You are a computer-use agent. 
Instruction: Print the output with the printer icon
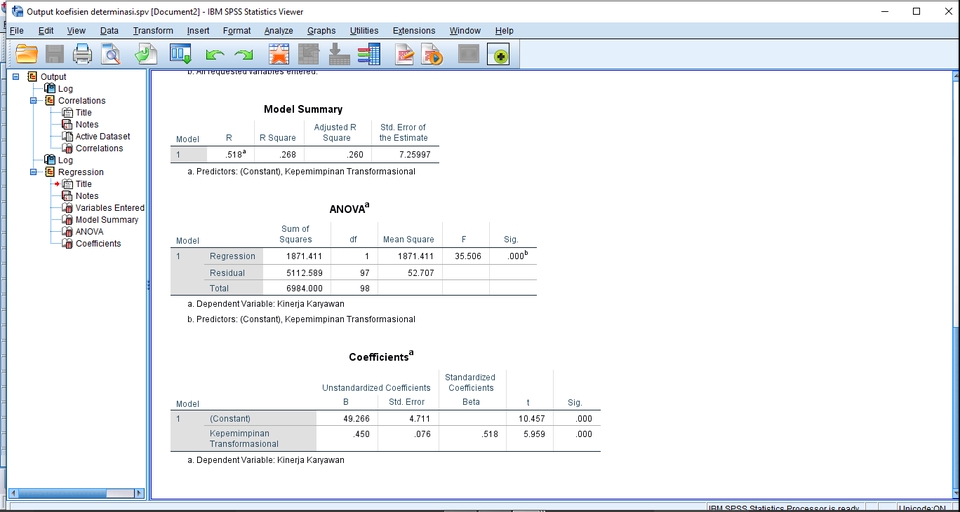coord(83,55)
